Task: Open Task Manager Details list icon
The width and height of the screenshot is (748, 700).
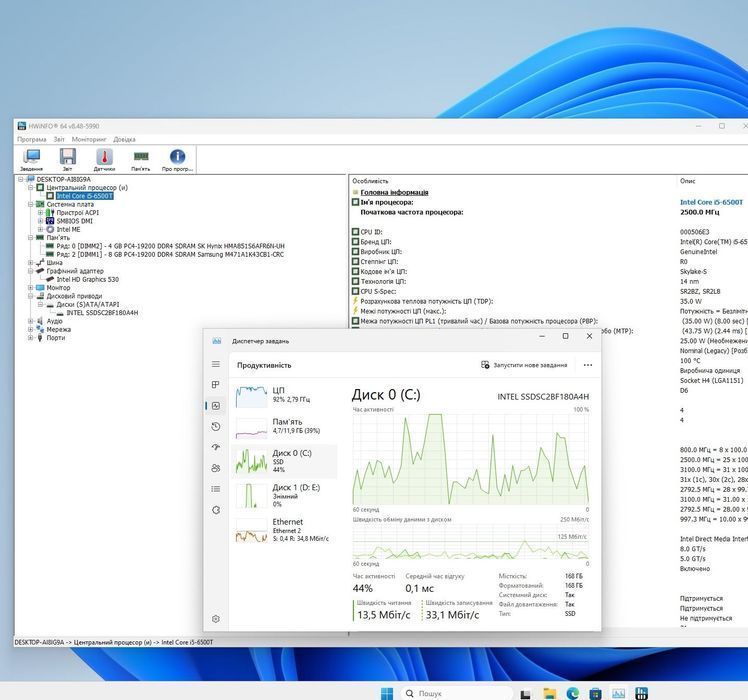Action: [216, 489]
